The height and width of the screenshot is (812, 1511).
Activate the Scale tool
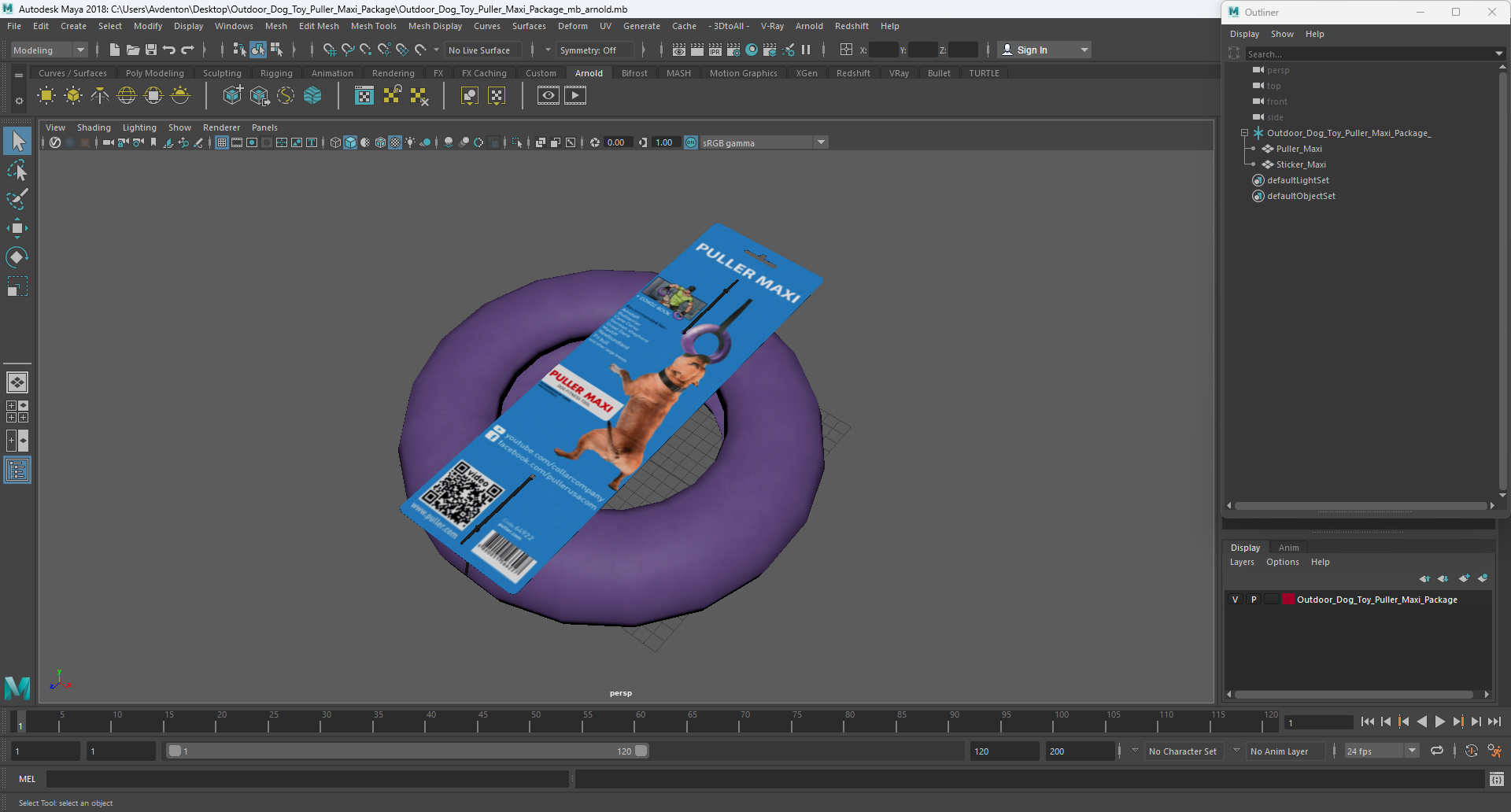coord(17,286)
